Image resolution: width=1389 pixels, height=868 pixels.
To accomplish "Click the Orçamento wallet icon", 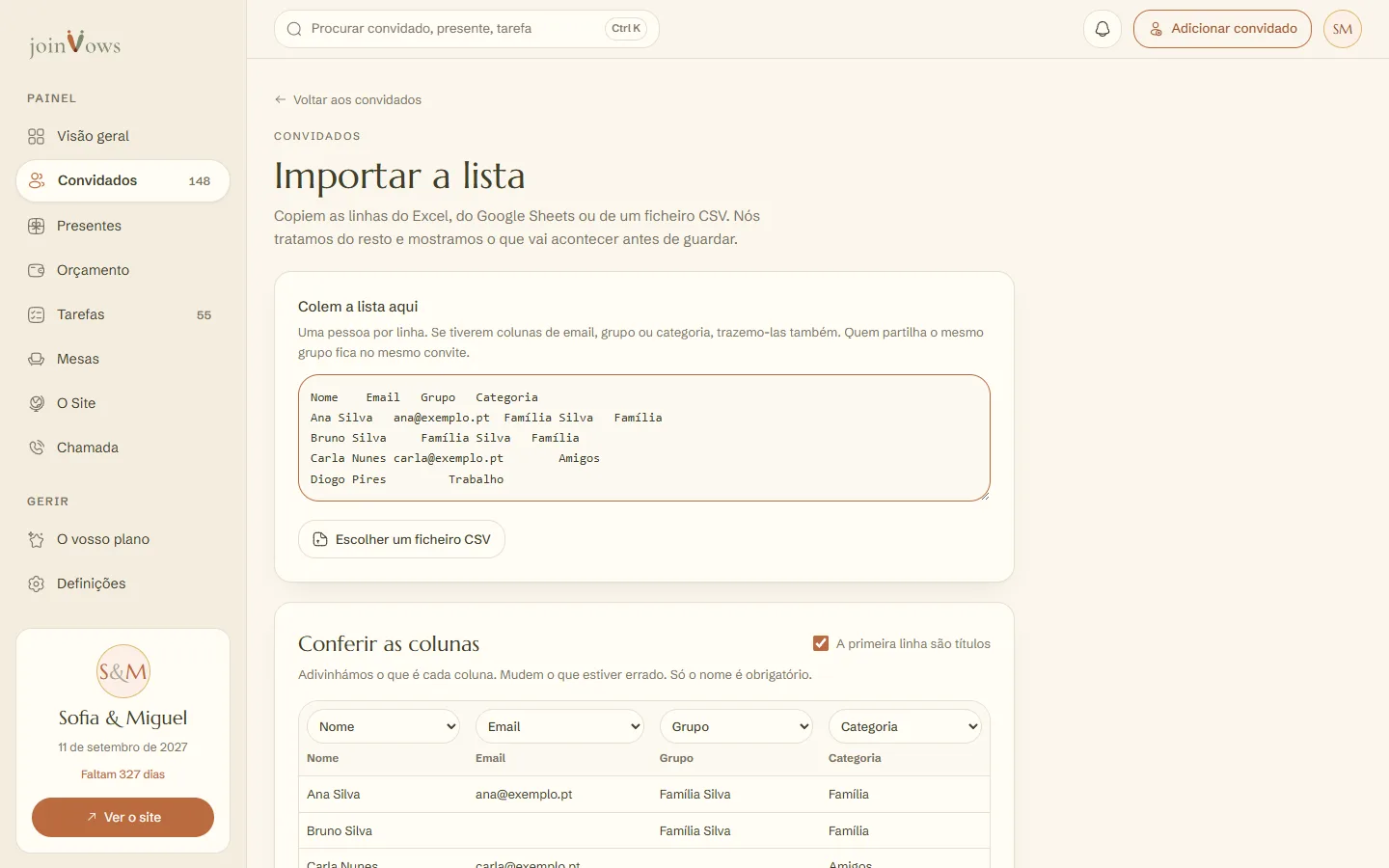I will pos(37,270).
